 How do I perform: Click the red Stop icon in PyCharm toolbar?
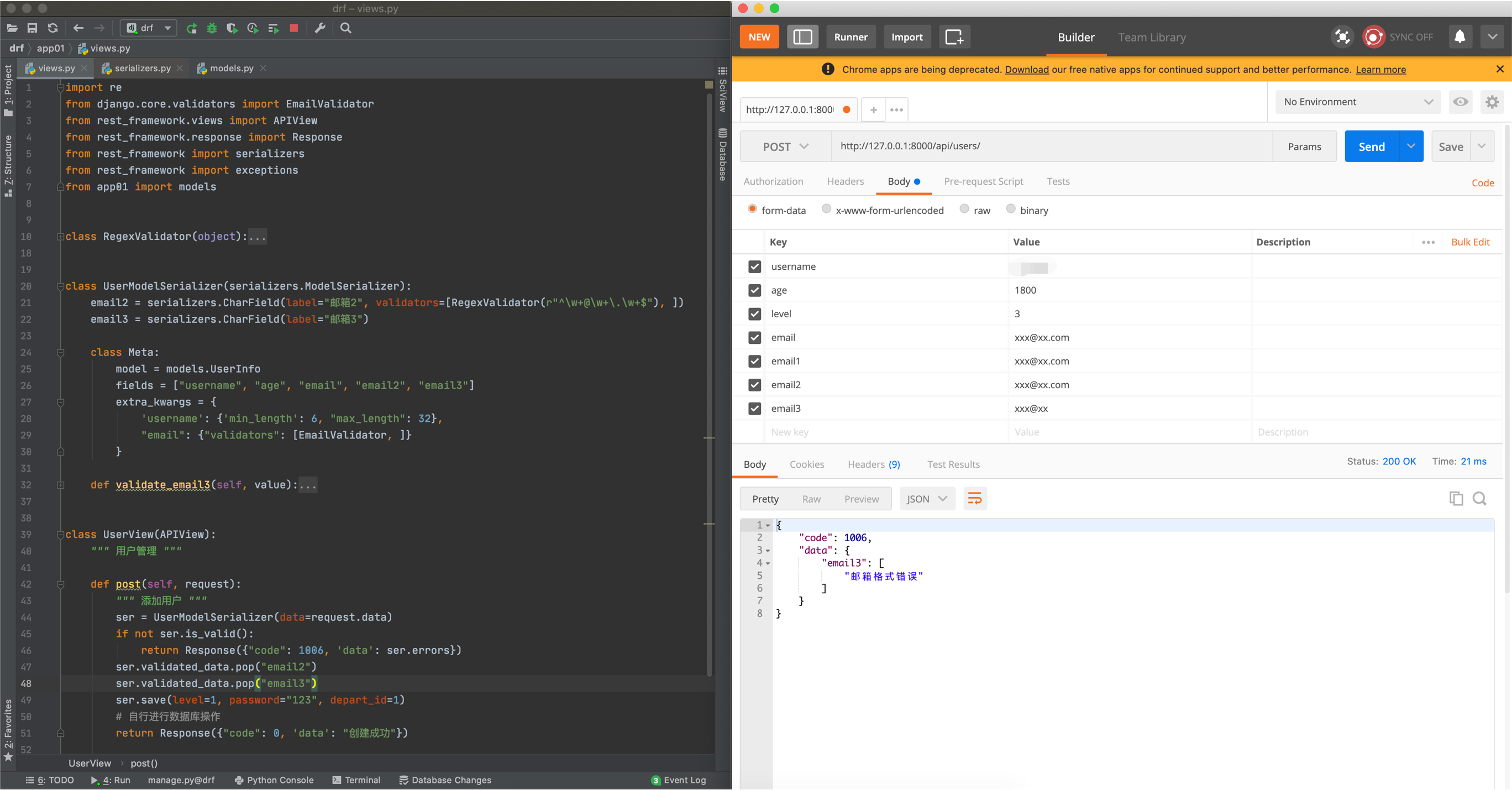pyautogui.click(x=293, y=28)
